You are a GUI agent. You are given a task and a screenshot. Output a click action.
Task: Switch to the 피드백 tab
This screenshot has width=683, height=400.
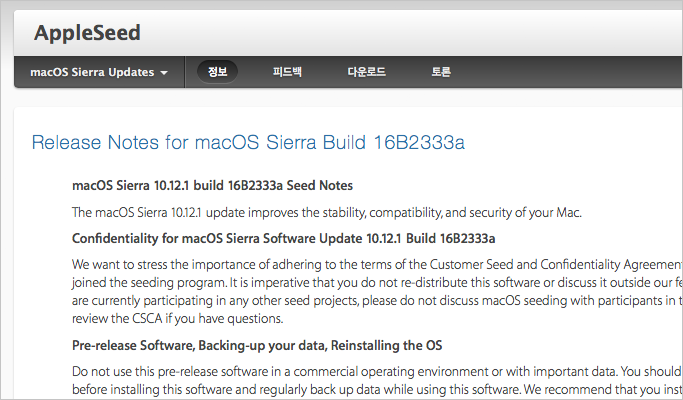[287, 71]
